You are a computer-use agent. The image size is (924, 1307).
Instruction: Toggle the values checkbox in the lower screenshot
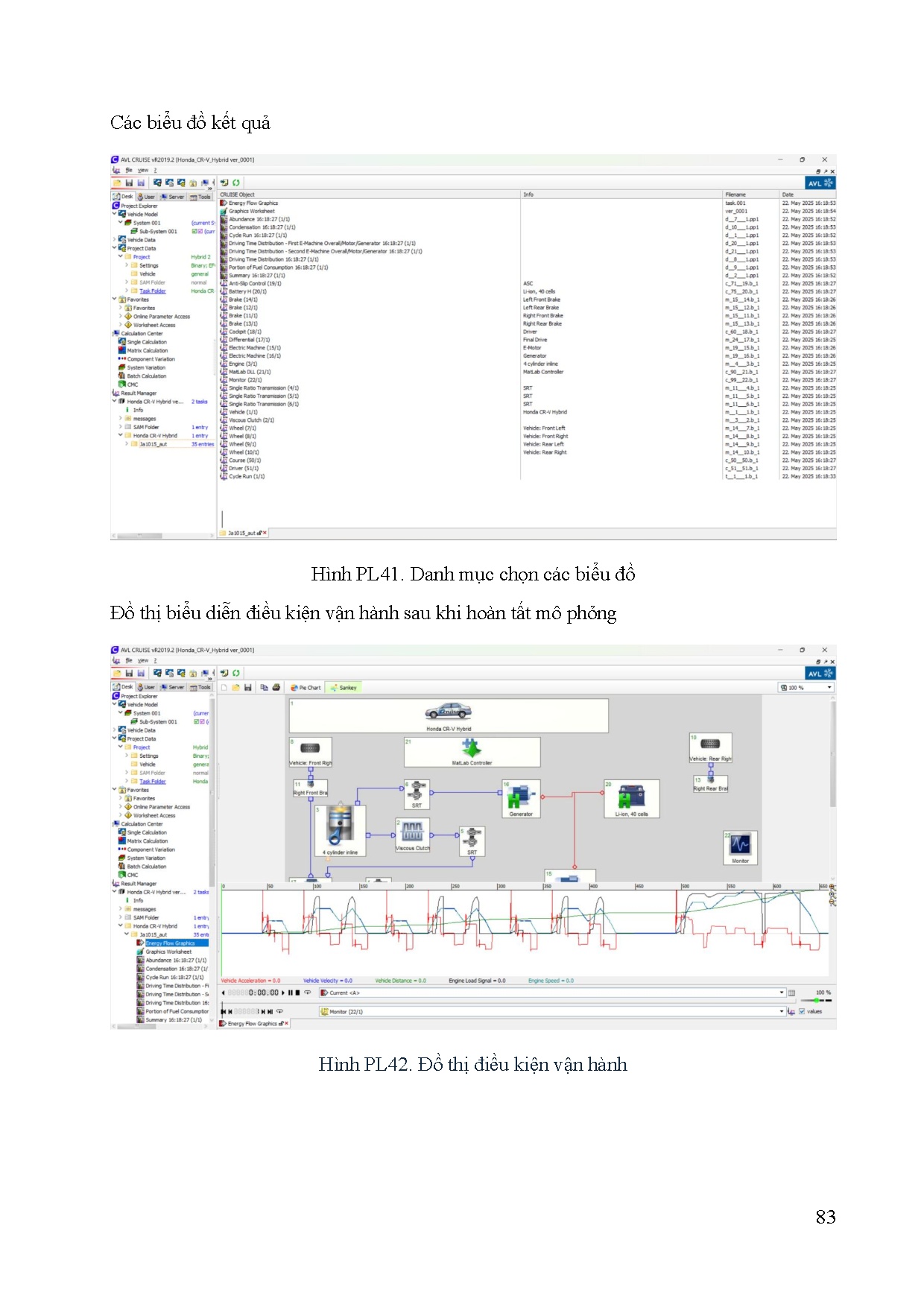pos(802,1011)
